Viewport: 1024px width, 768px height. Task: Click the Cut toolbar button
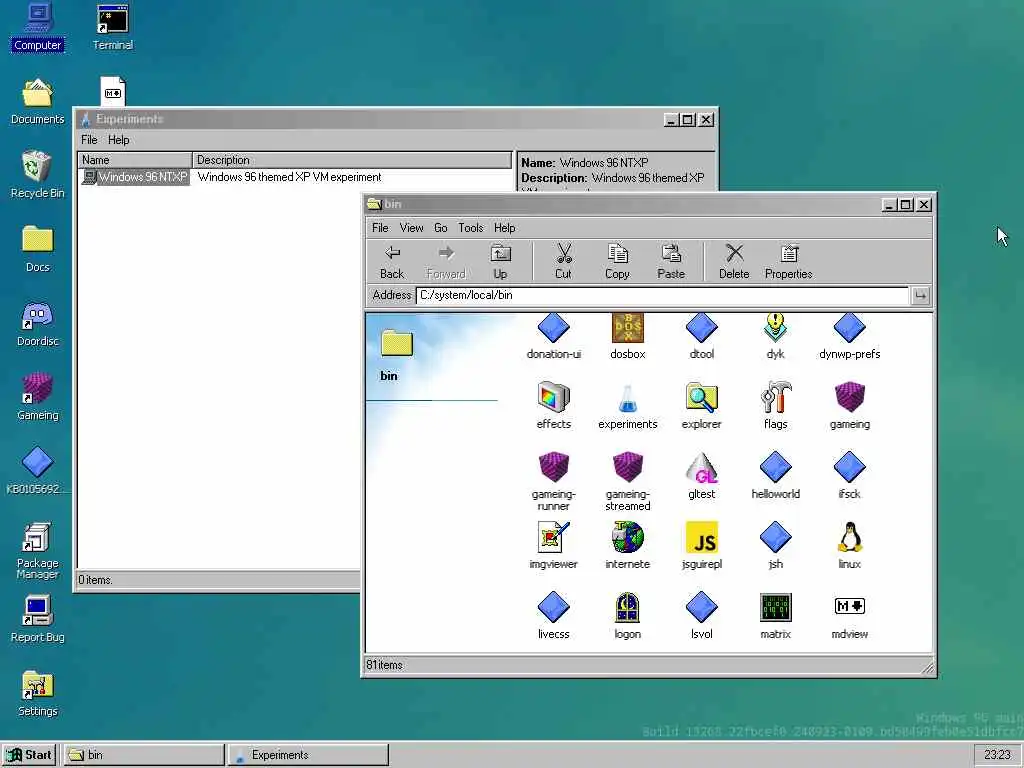[563, 262]
